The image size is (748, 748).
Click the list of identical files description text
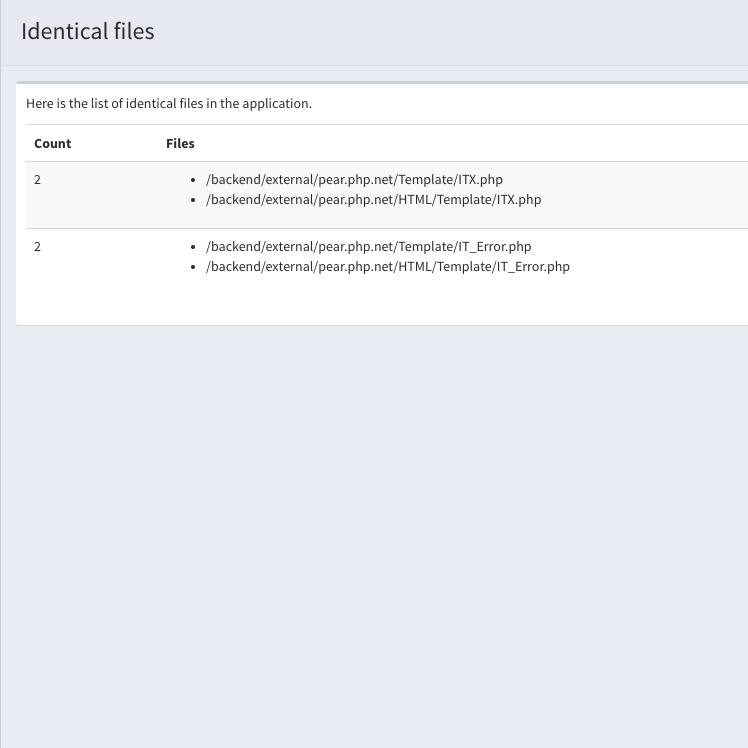tap(169, 104)
